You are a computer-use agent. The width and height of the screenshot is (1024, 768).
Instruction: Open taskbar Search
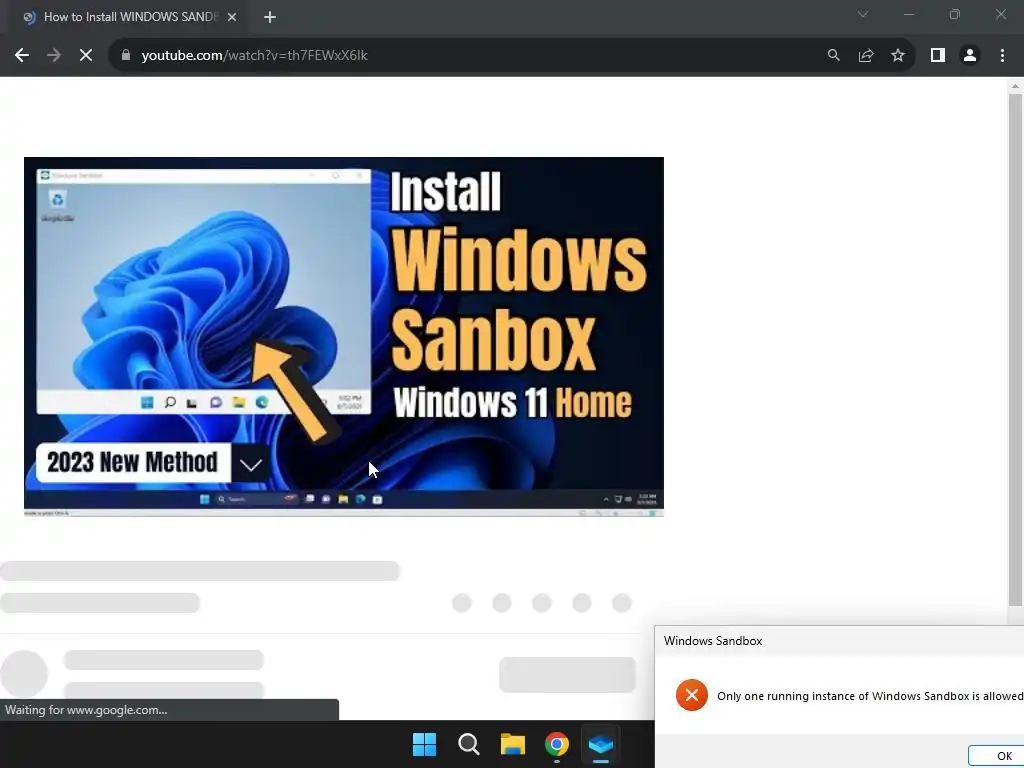tap(469, 744)
